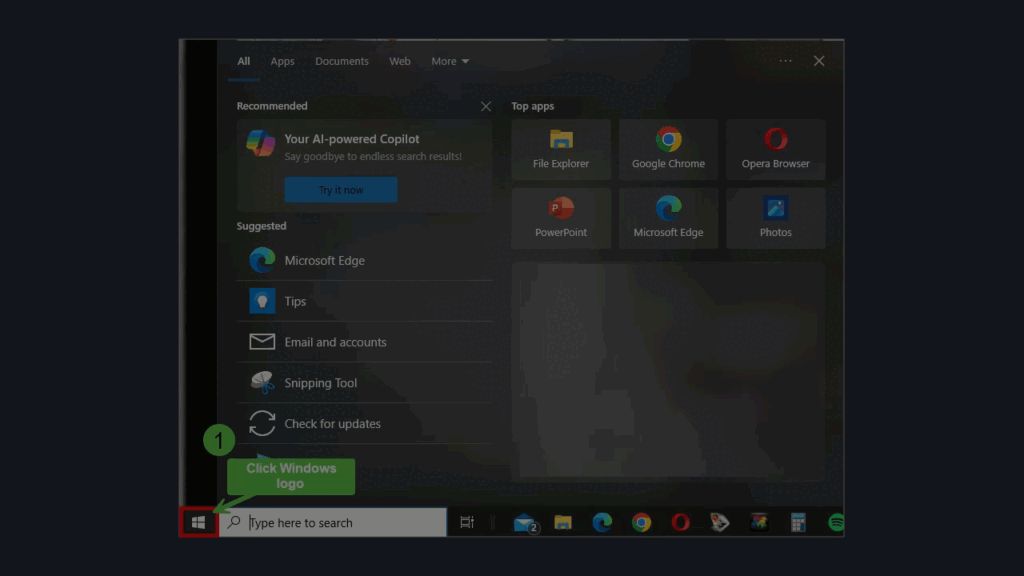Open Photos tile in Top apps
This screenshot has width=1024, height=576.
(776, 218)
